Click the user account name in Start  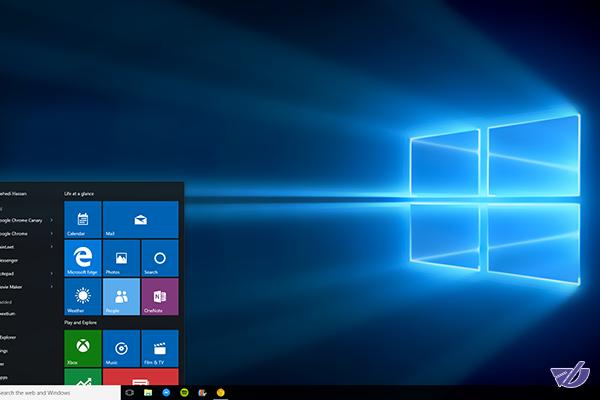tap(13, 194)
